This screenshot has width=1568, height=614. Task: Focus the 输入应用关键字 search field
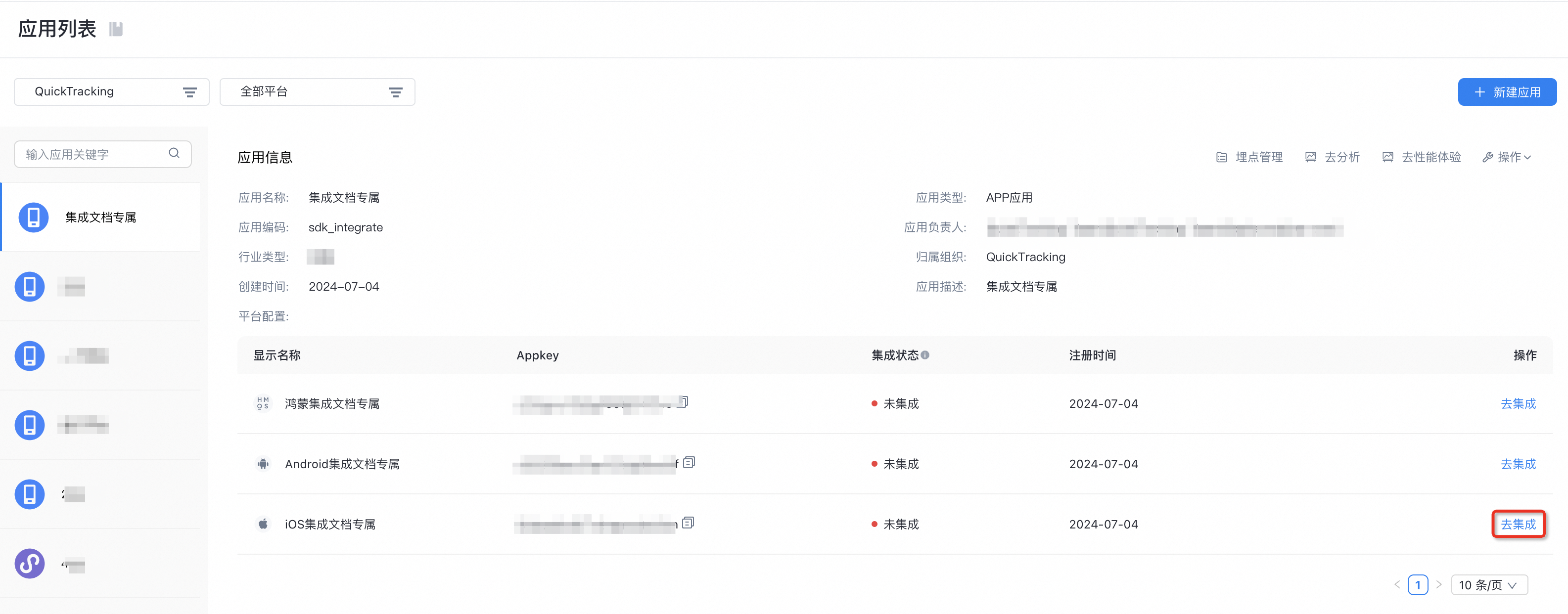pos(103,155)
